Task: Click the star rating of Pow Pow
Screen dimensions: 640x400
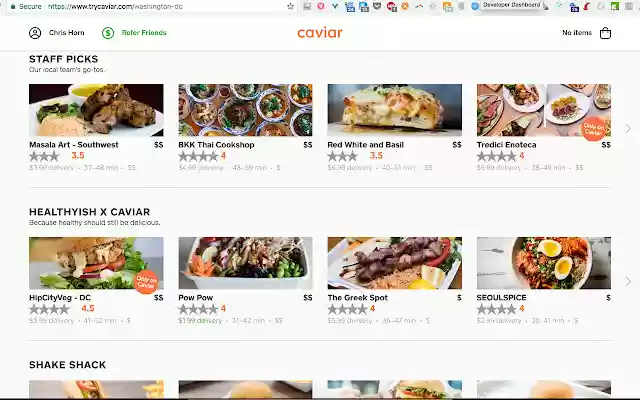Action: (x=198, y=309)
